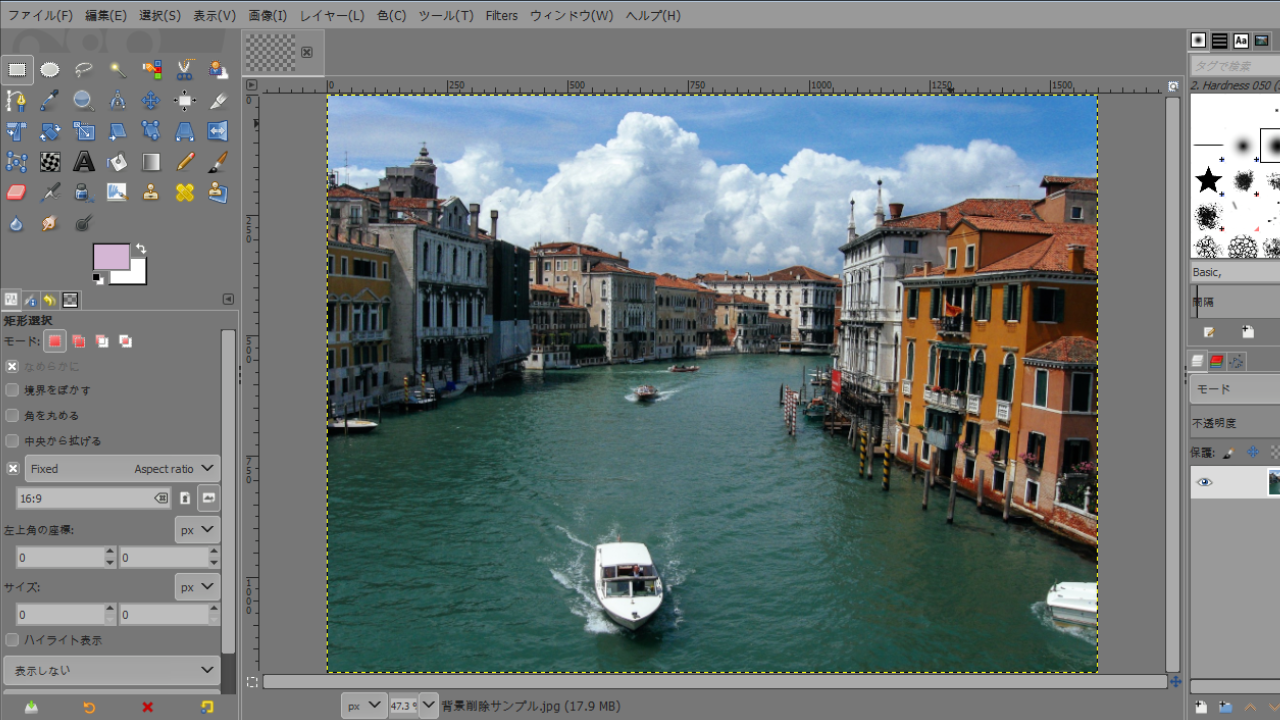Activate the Clone stamp tool
This screenshot has width=1280, height=720.
pyautogui.click(x=150, y=192)
